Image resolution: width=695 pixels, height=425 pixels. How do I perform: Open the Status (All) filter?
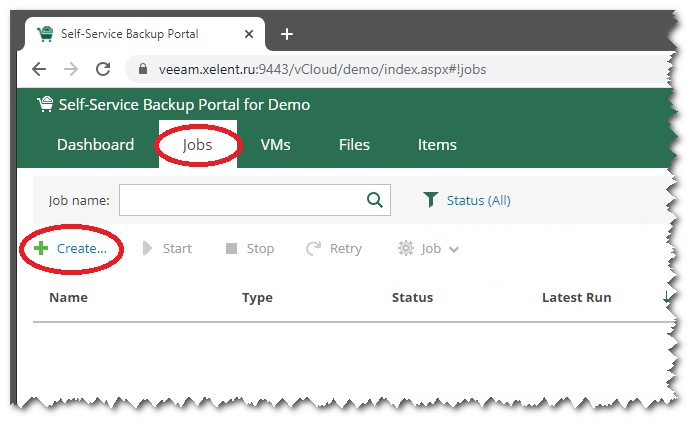point(478,200)
